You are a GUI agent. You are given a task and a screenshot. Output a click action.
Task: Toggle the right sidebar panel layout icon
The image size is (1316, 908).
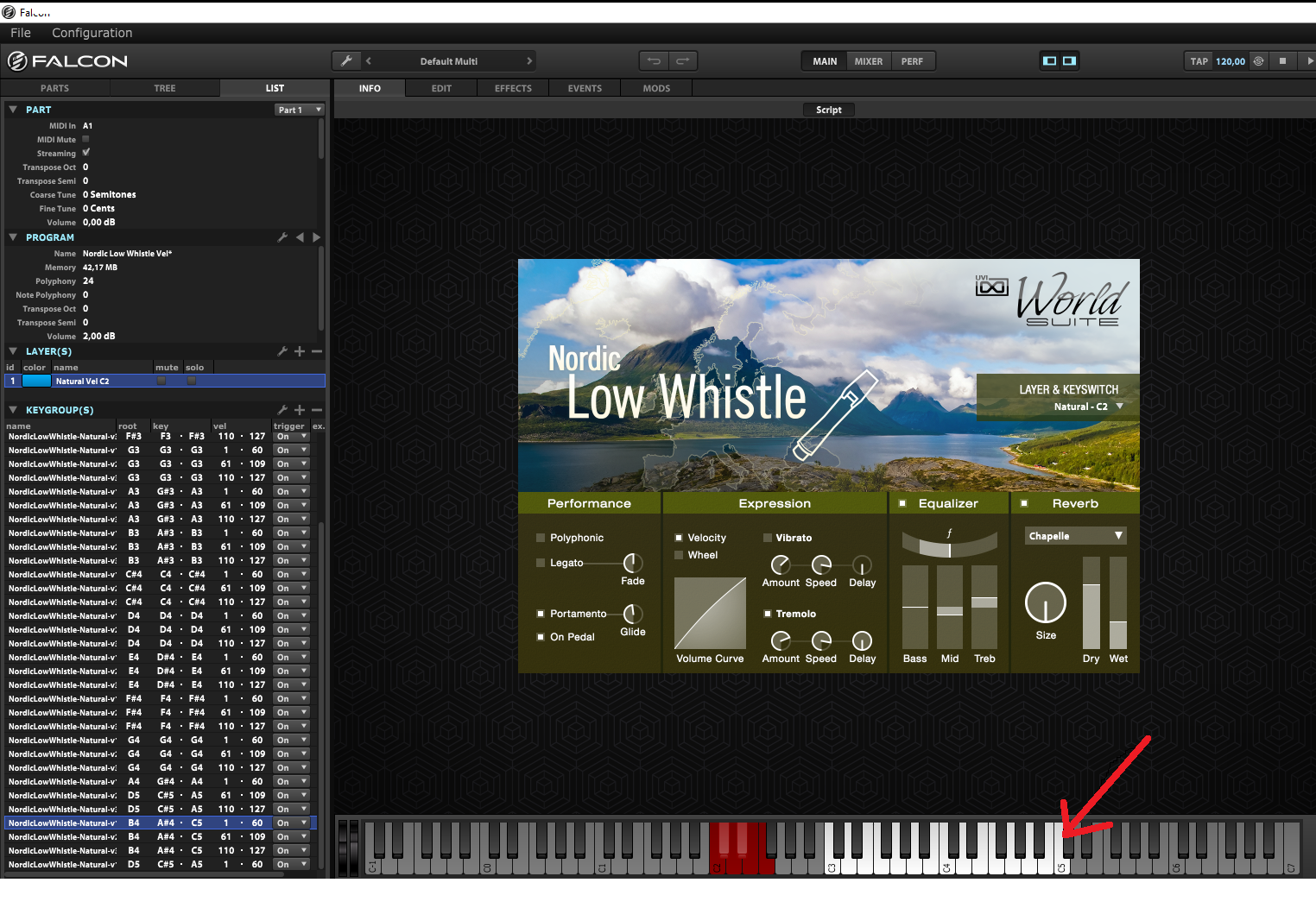pyautogui.click(x=1069, y=61)
